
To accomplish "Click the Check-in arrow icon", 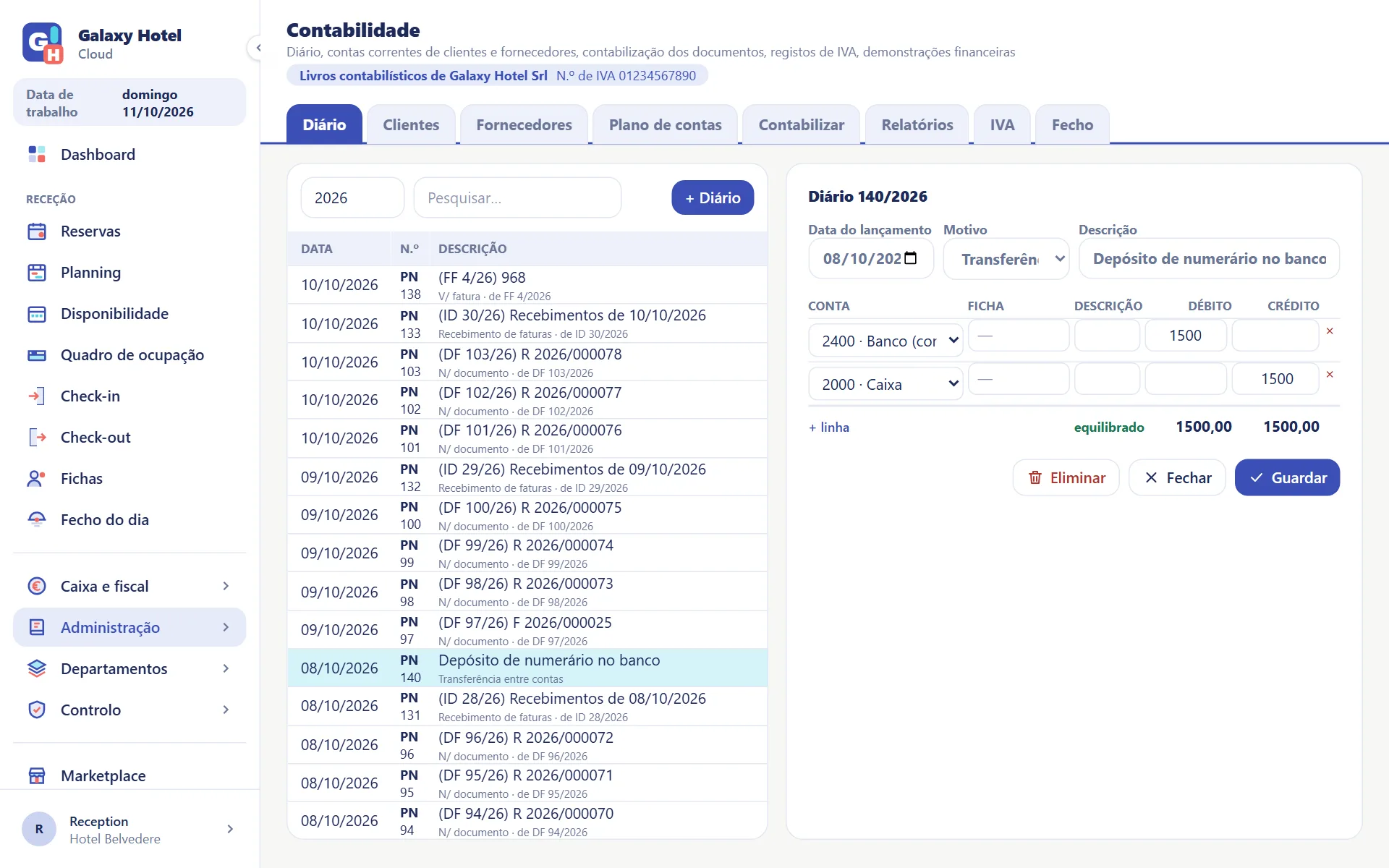I will pyautogui.click(x=37, y=396).
